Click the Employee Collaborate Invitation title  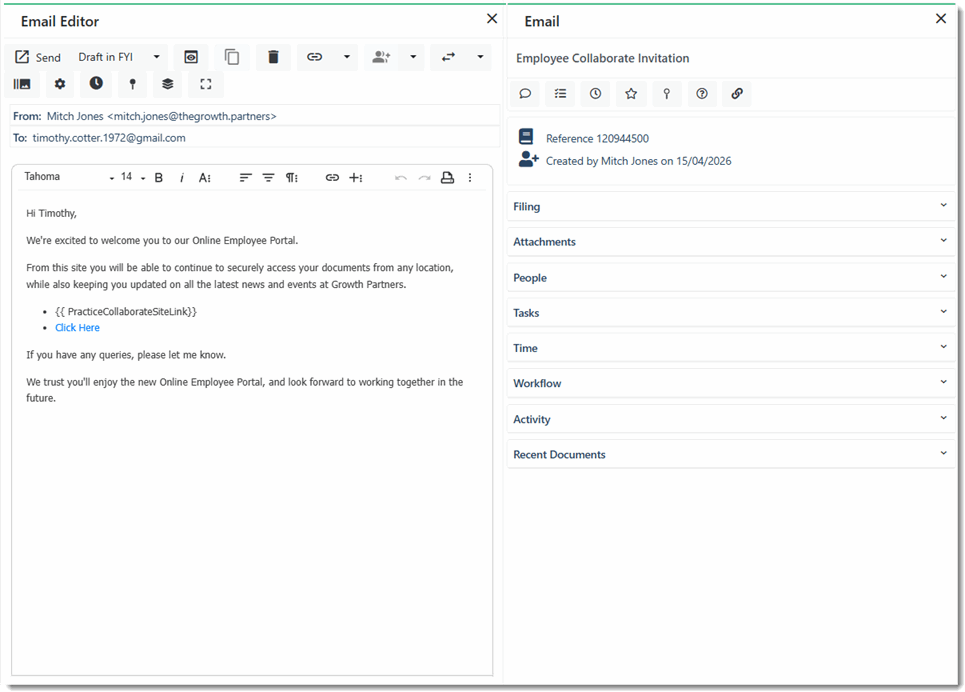point(603,58)
